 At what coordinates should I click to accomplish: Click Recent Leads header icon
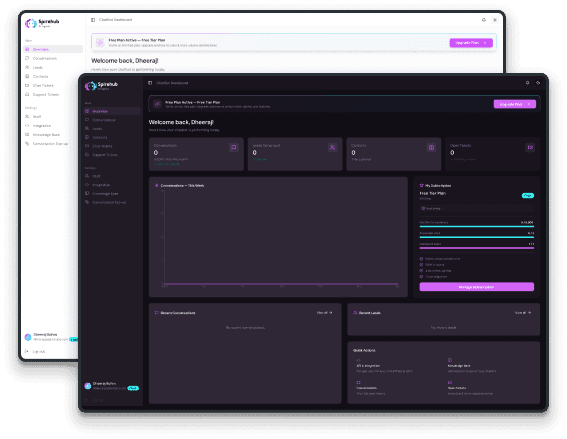[x=355, y=313]
